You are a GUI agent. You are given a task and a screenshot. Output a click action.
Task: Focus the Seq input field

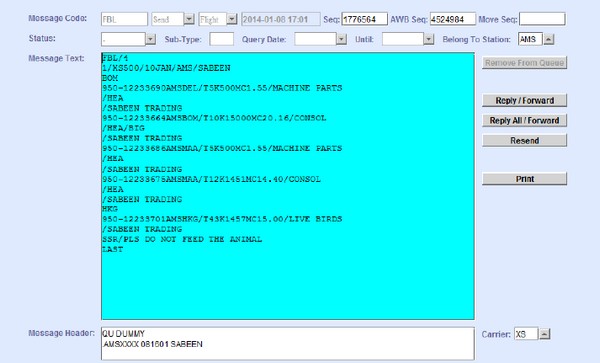click(364, 19)
